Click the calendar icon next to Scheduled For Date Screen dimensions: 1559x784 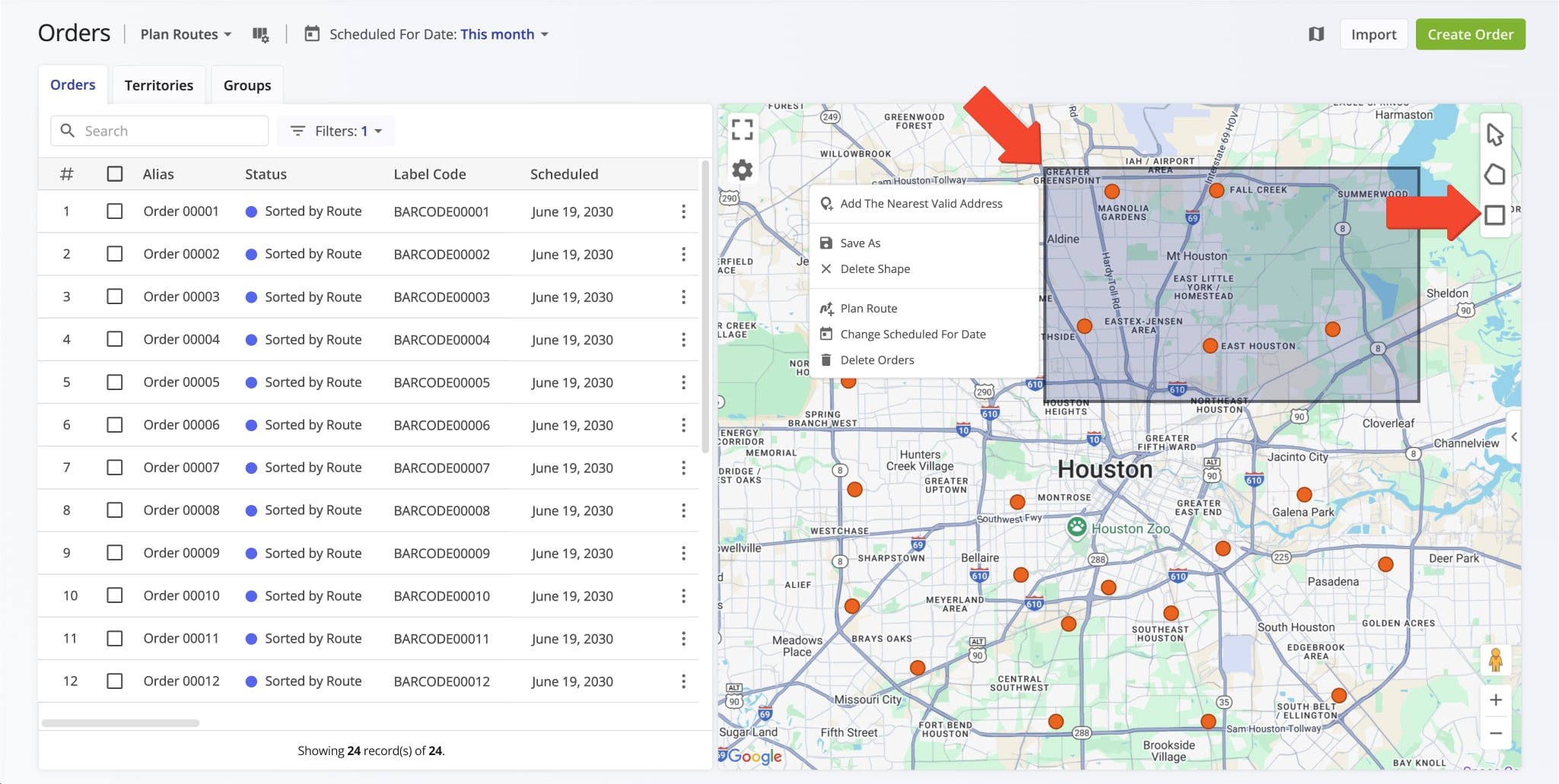[x=312, y=34]
